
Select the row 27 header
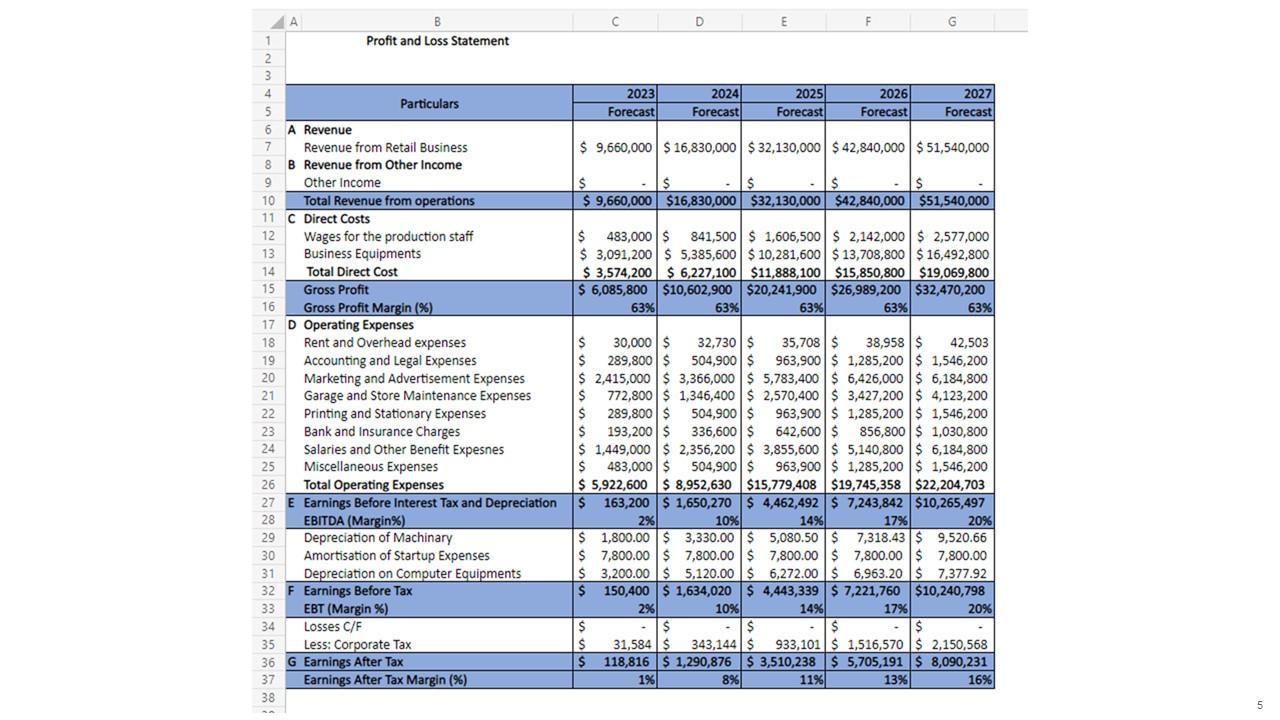268,503
